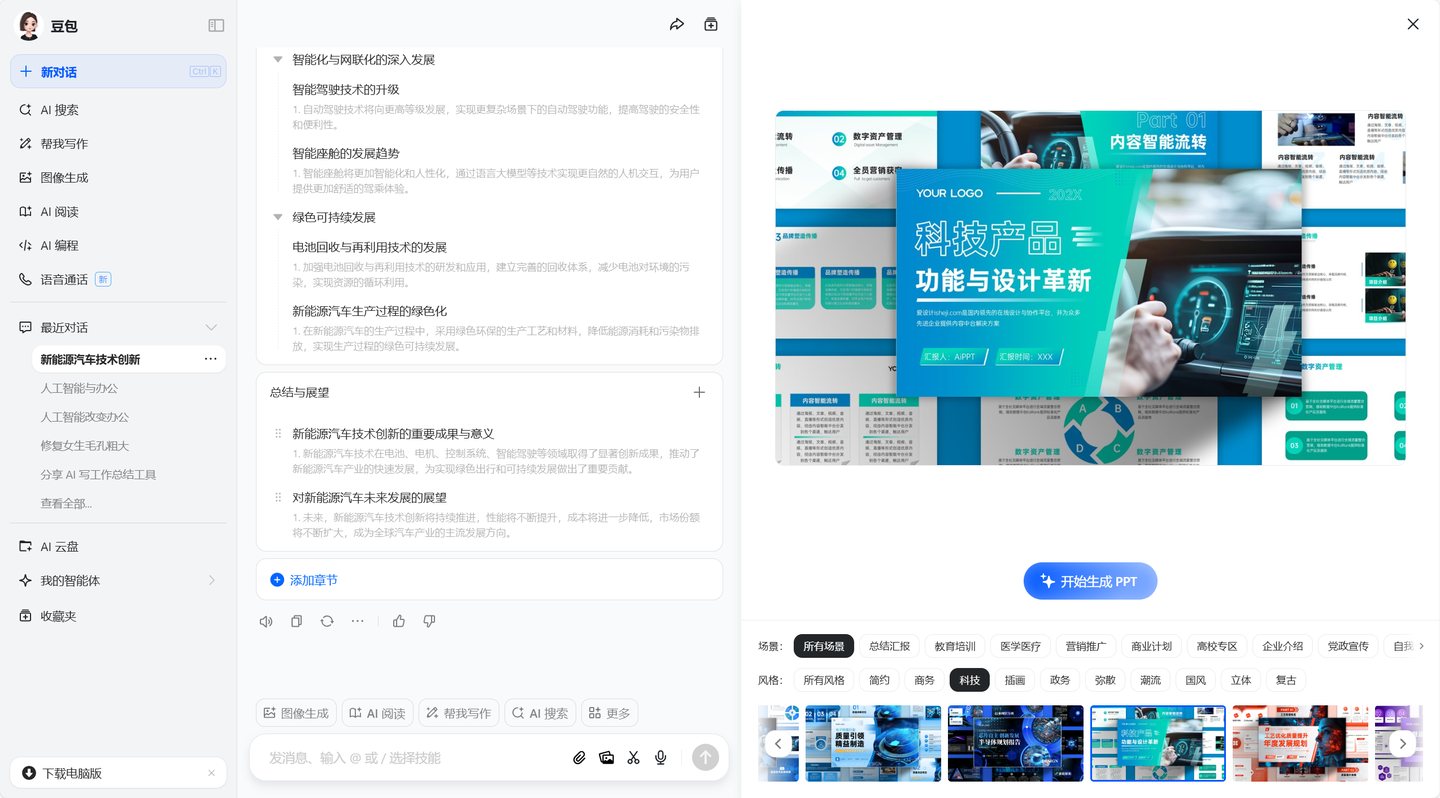Switch to the 商业计划 scene tab
The width and height of the screenshot is (1440, 798).
[1151, 645]
